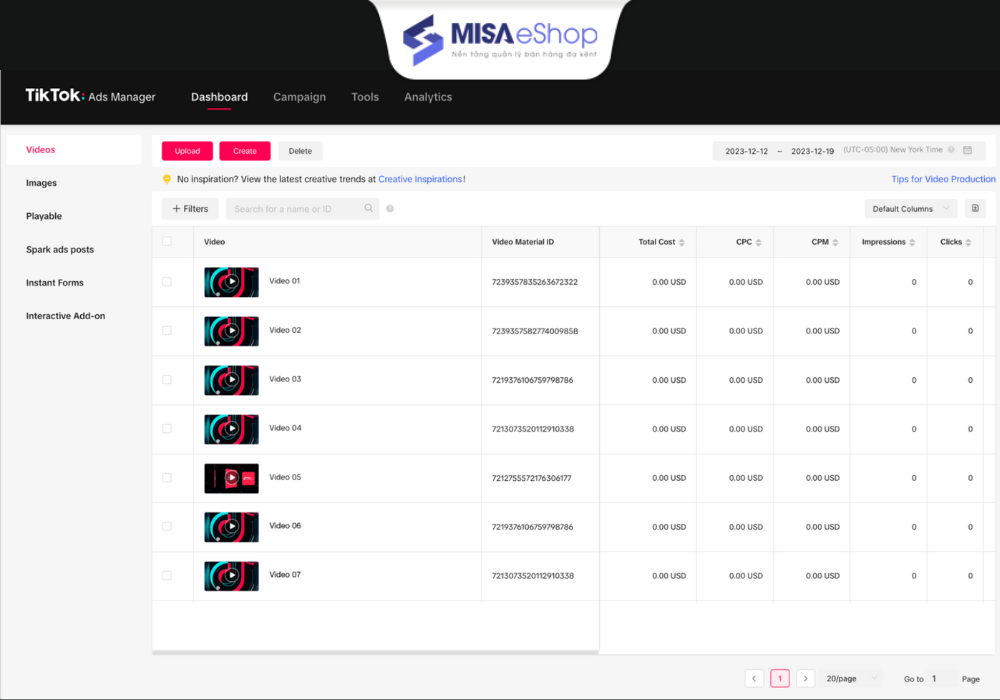Sort by CPM column arrows
Image resolution: width=1000 pixels, height=700 pixels.
[x=835, y=242]
